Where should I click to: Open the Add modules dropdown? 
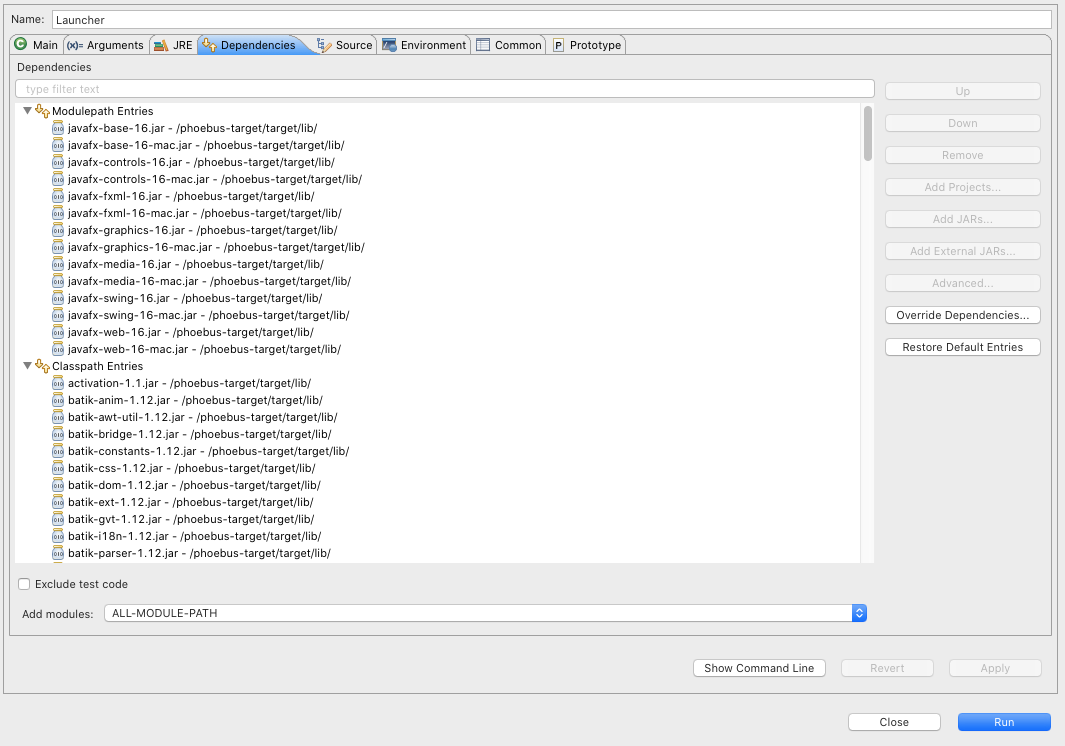(858, 613)
